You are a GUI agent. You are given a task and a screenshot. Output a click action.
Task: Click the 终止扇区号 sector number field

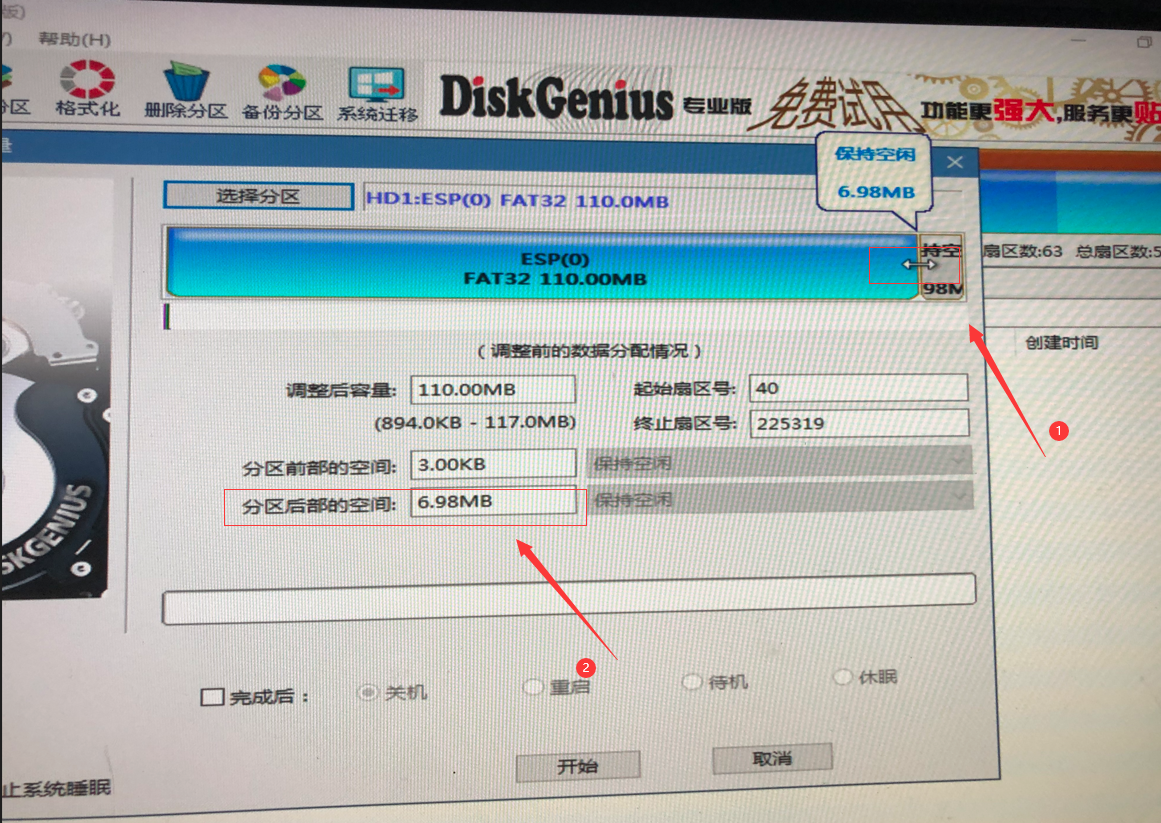[x=857, y=423]
